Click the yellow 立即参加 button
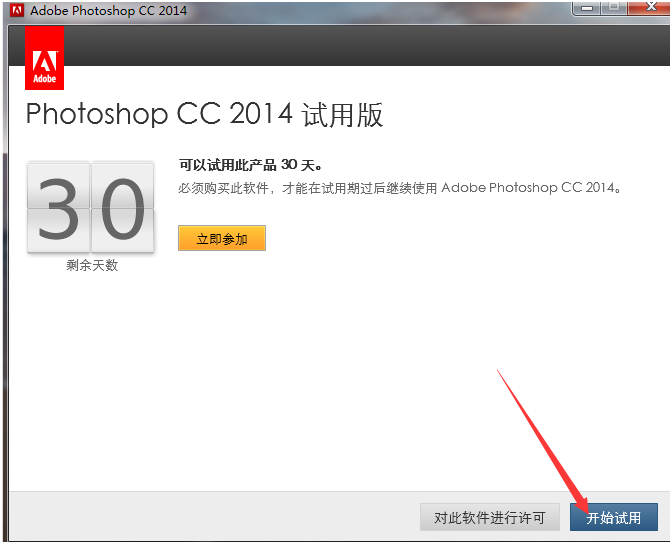The image size is (672, 544). point(222,238)
